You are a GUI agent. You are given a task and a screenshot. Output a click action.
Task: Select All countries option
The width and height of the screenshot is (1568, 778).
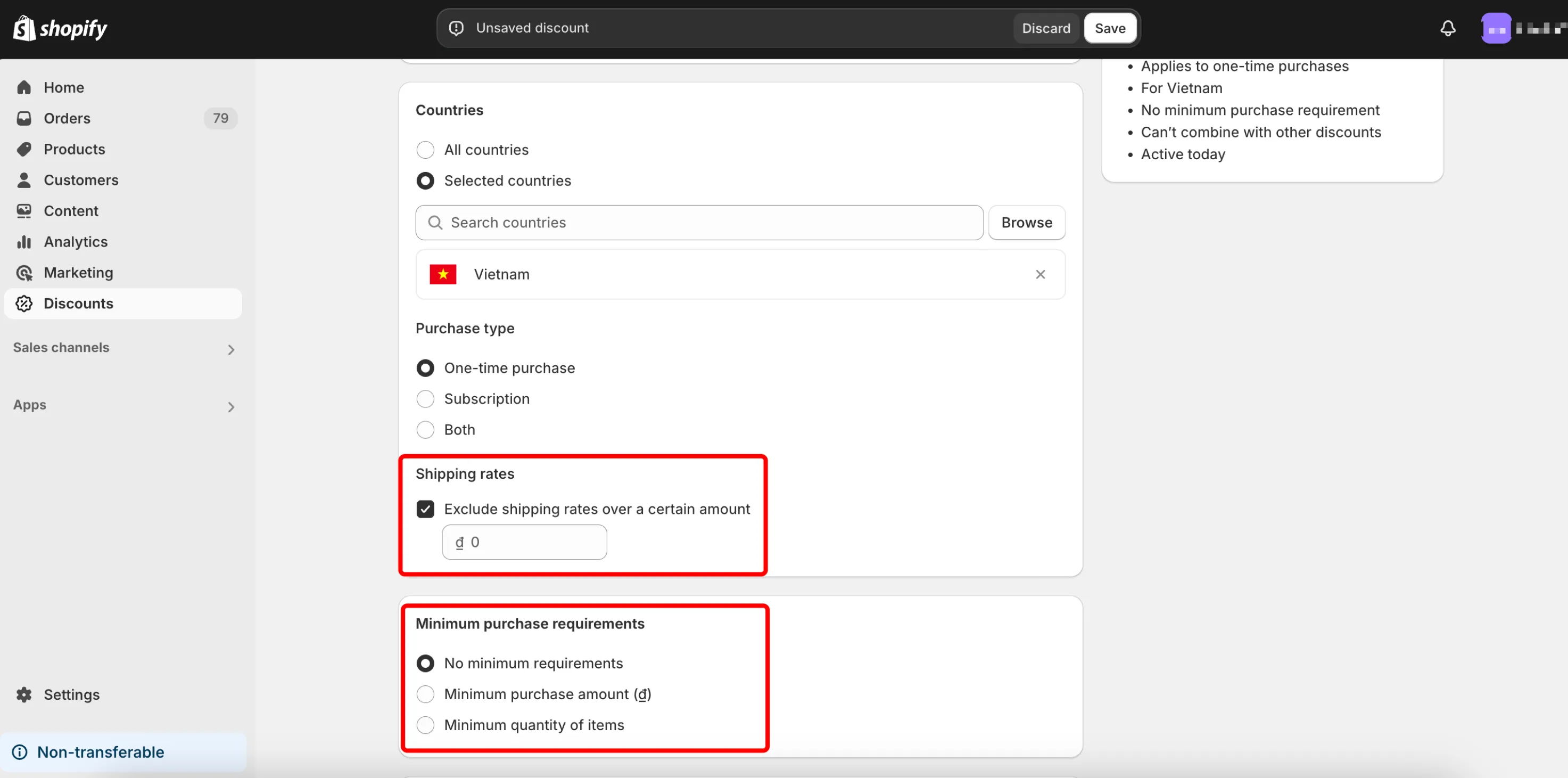(425, 150)
